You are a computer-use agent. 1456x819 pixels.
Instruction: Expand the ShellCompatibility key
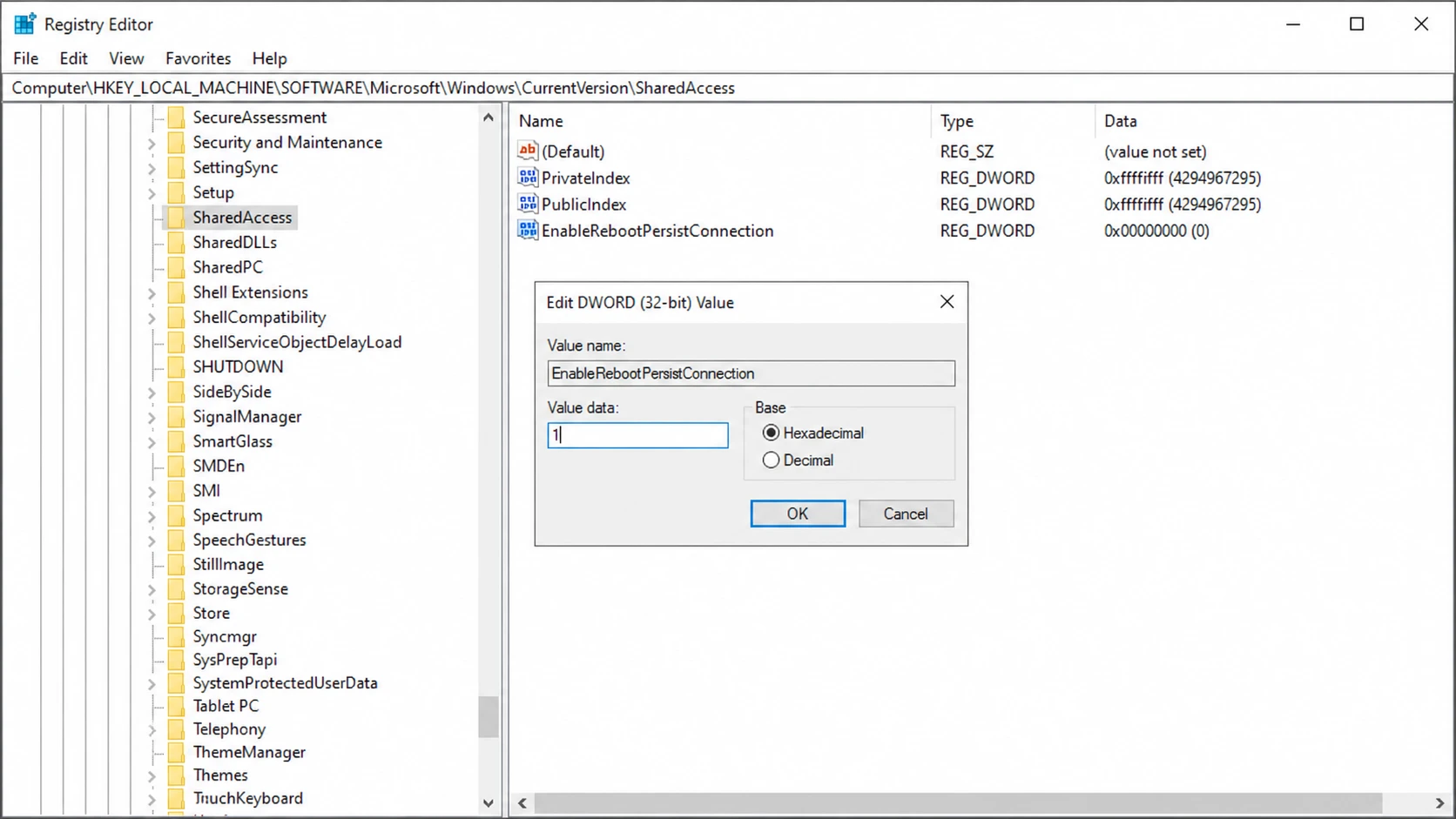(152, 318)
